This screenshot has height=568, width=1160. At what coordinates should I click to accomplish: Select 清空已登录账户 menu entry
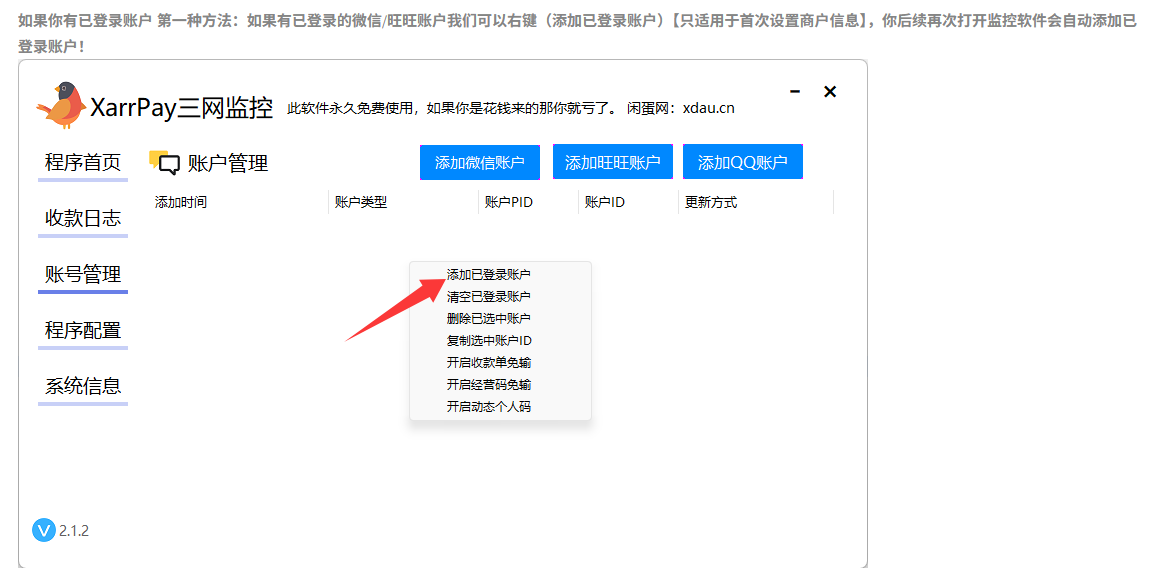pos(489,296)
